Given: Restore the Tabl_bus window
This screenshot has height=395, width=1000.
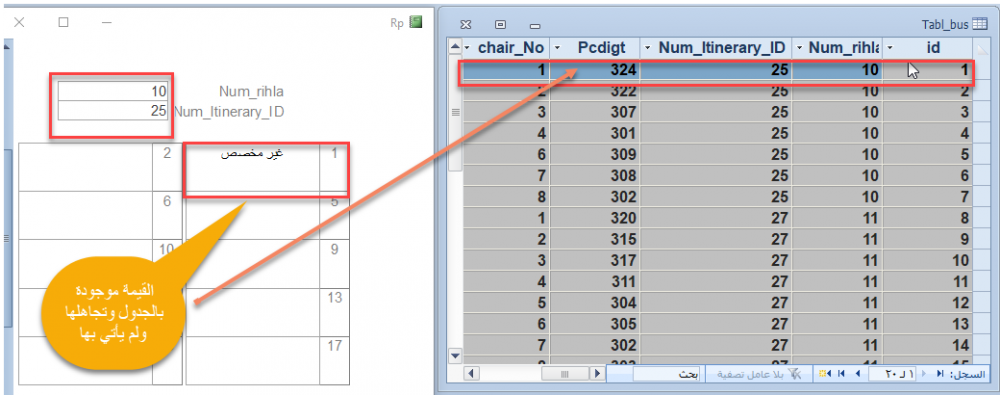Looking at the screenshot, I should point(501,25).
